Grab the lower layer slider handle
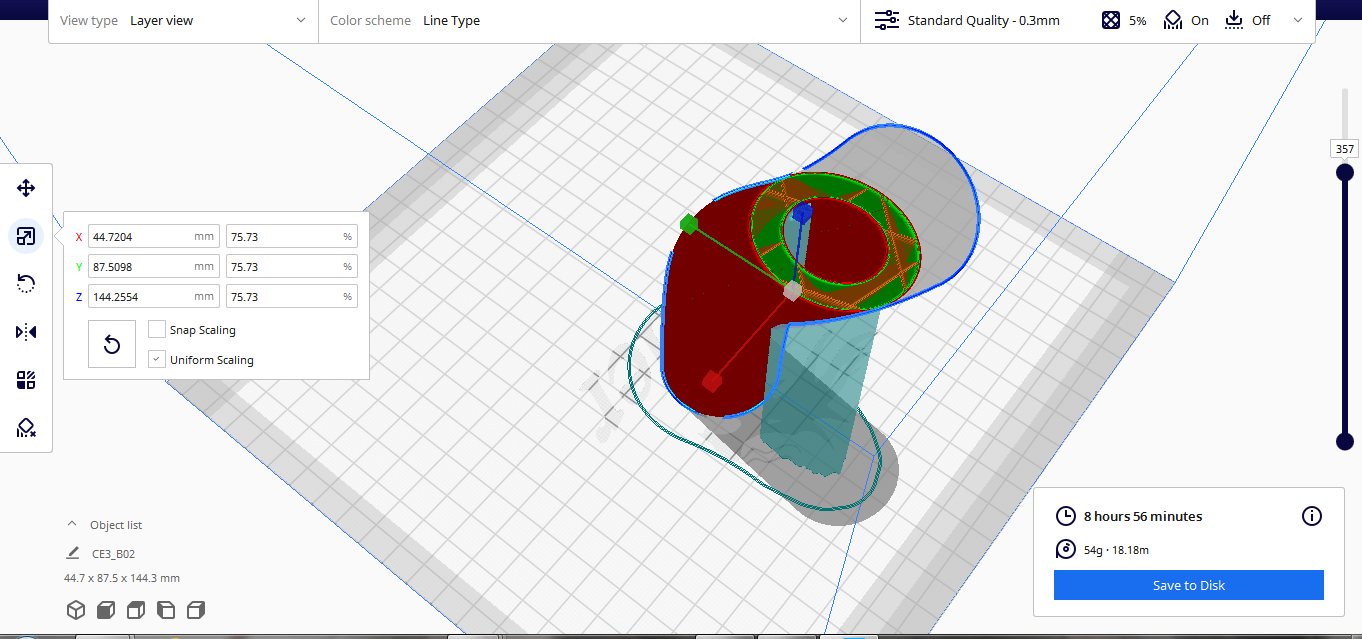This screenshot has height=639, width=1362. (x=1345, y=441)
